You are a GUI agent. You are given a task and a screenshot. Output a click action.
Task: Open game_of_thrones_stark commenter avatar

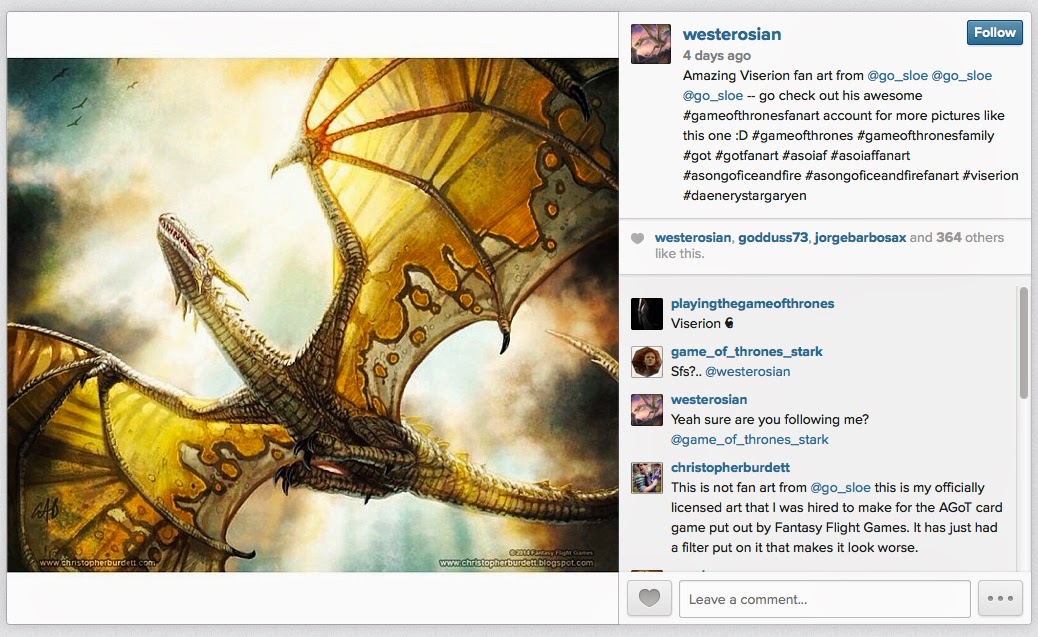coord(647,362)
